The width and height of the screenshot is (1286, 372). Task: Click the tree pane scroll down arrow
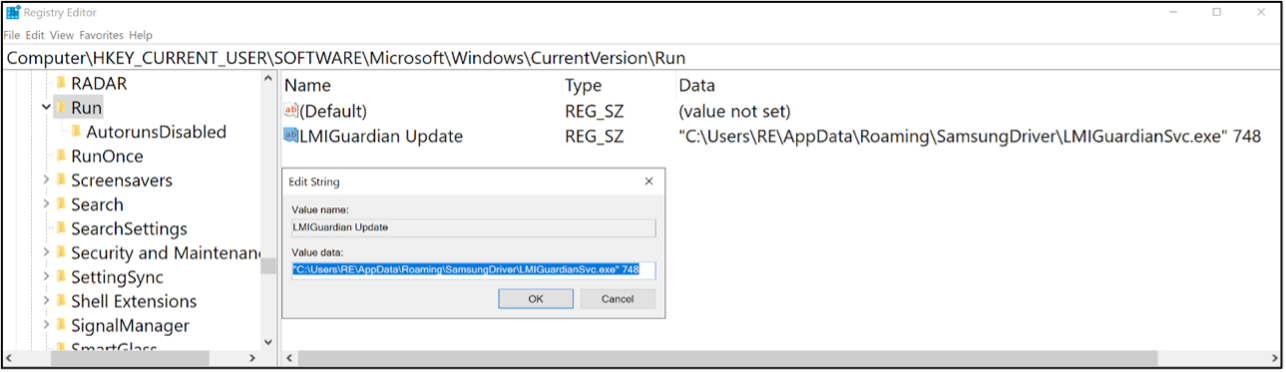[x=268, y=341]
